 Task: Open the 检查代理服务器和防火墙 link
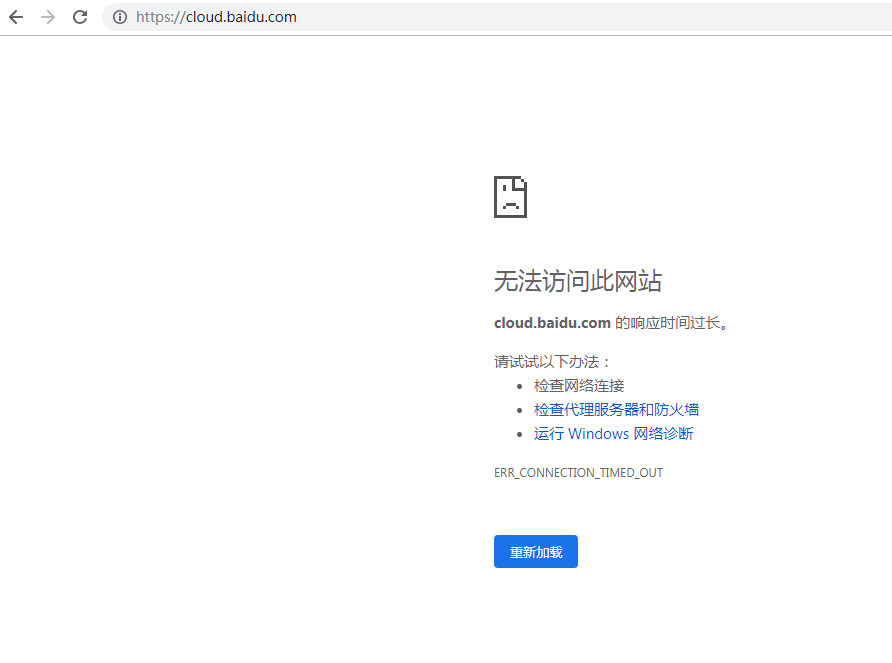616,410
